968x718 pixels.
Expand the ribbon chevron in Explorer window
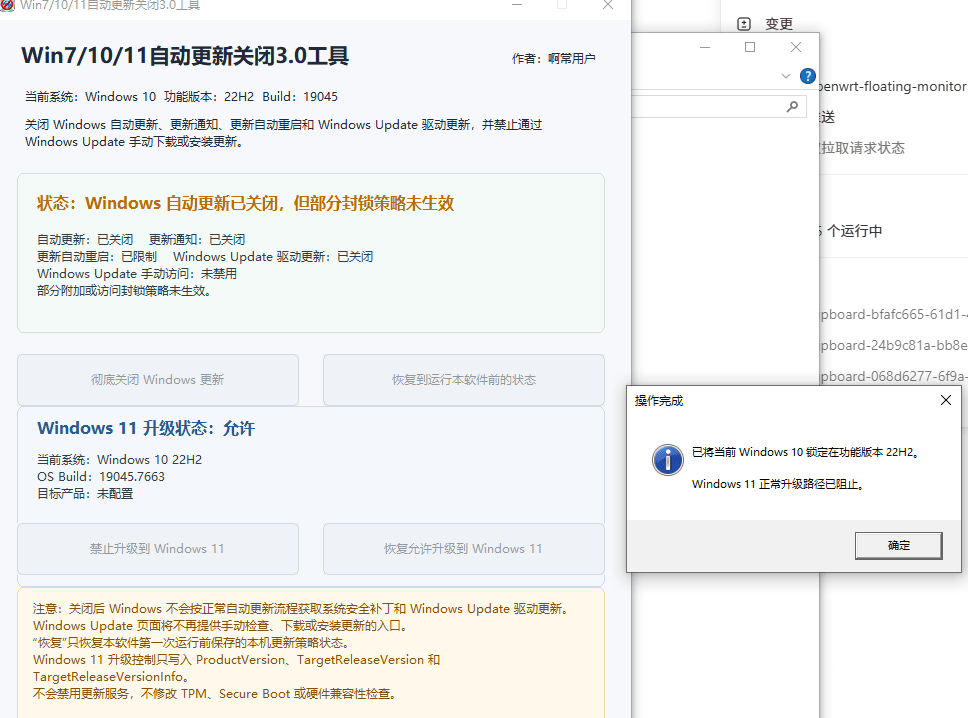(x=785, y=76)
